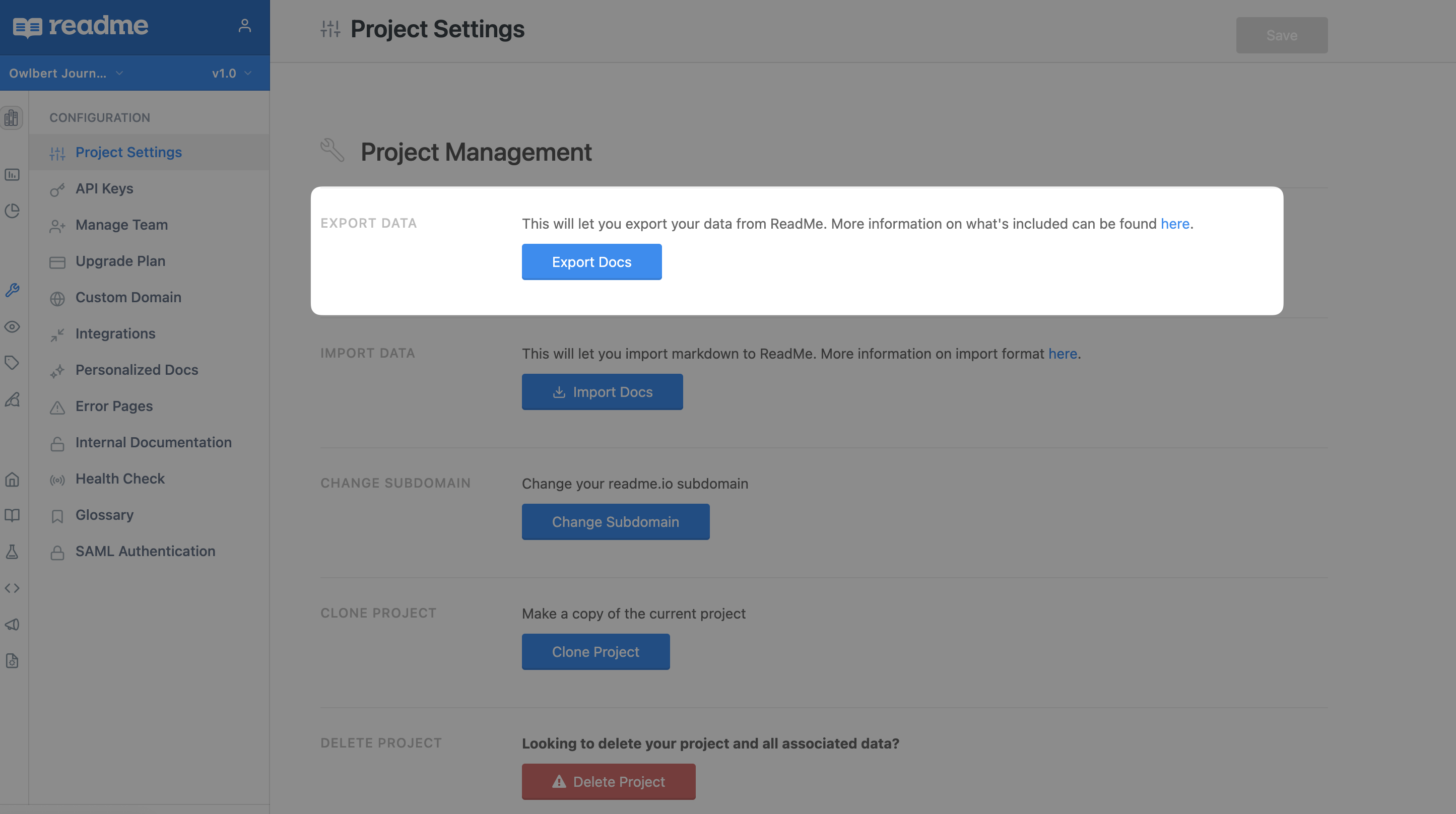Select API Keys in the sidebar
Image resolution: width=1456 pixels, height=814 pixels.
point(104,188)
